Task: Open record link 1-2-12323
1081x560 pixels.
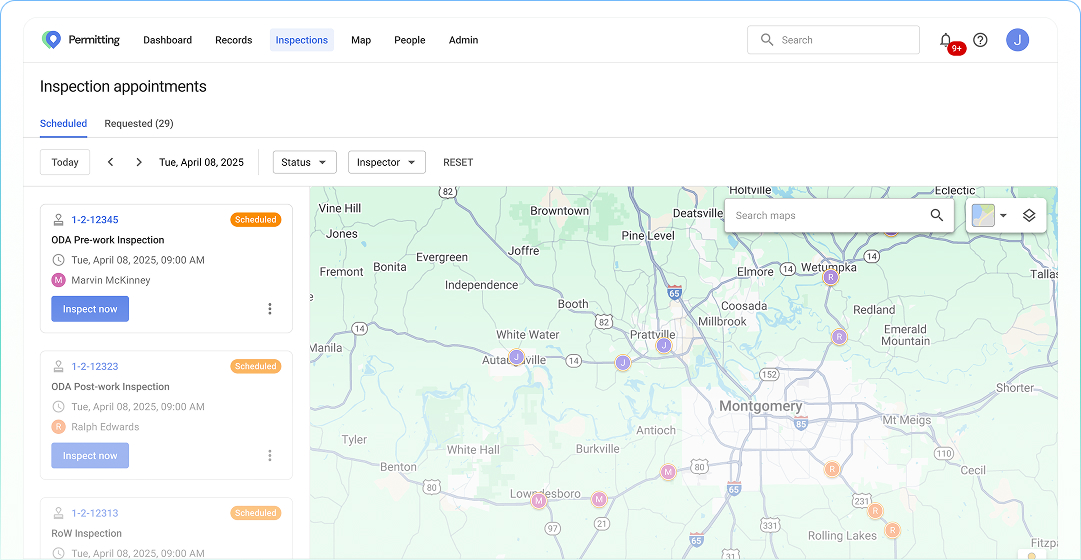Action: 95,366
